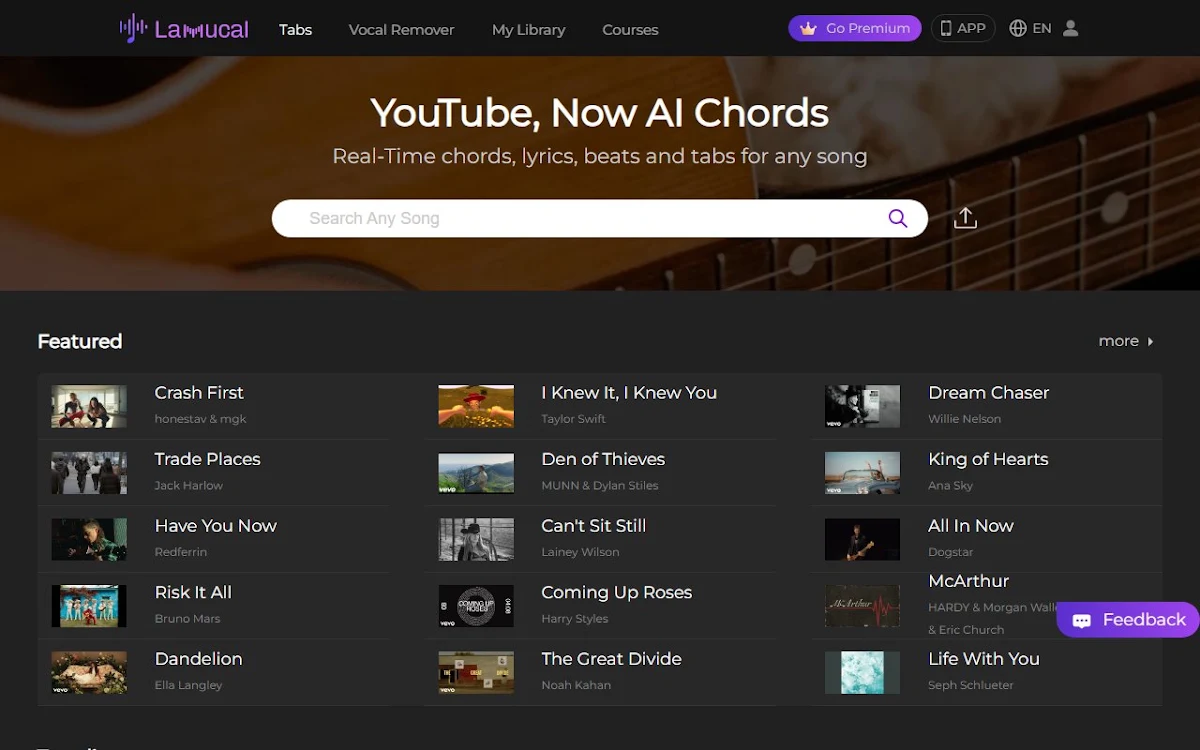Open All In Now thumbnail
1200x750 pixels.
pos(862,539)
